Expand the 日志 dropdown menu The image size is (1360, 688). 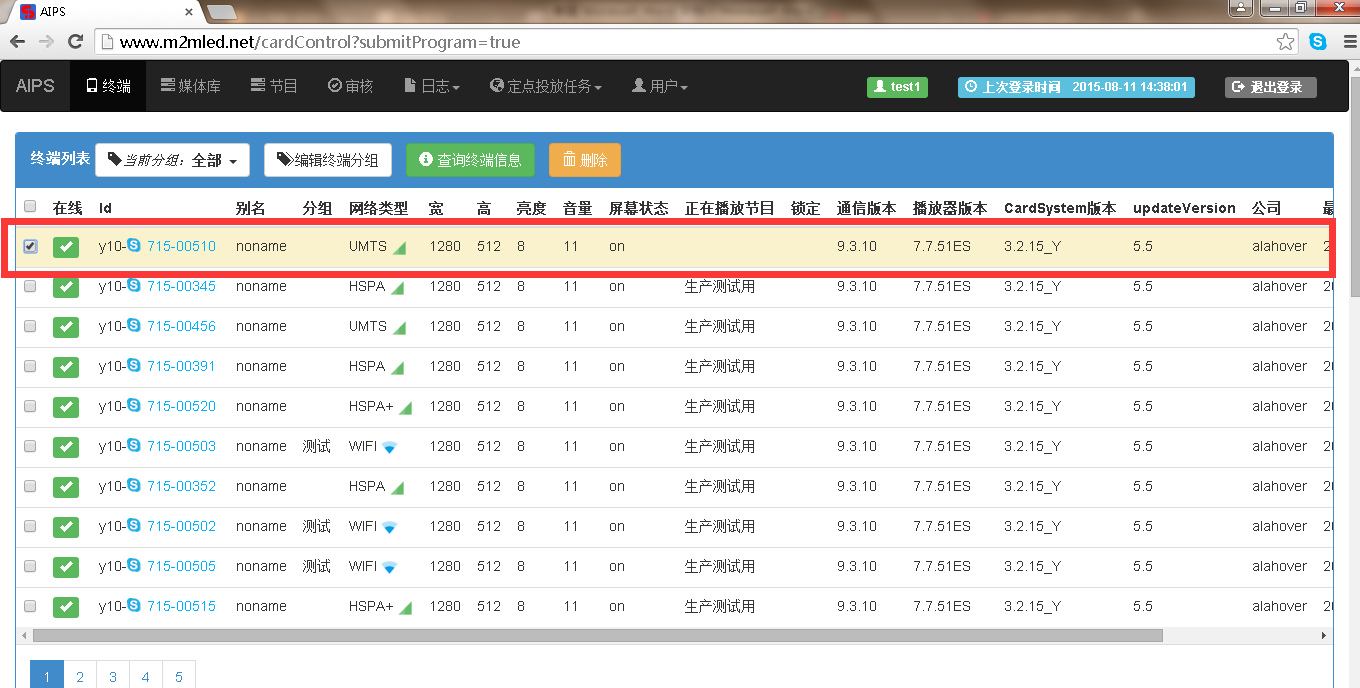(432, 86)
